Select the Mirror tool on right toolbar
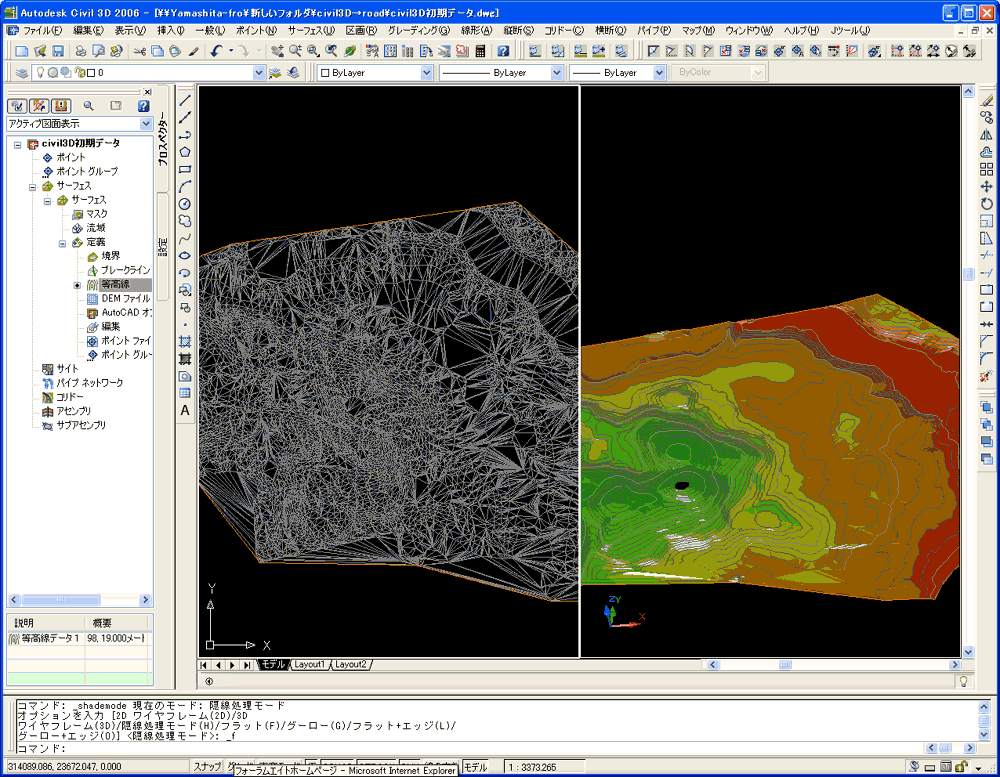 click(x=986, y=135)
